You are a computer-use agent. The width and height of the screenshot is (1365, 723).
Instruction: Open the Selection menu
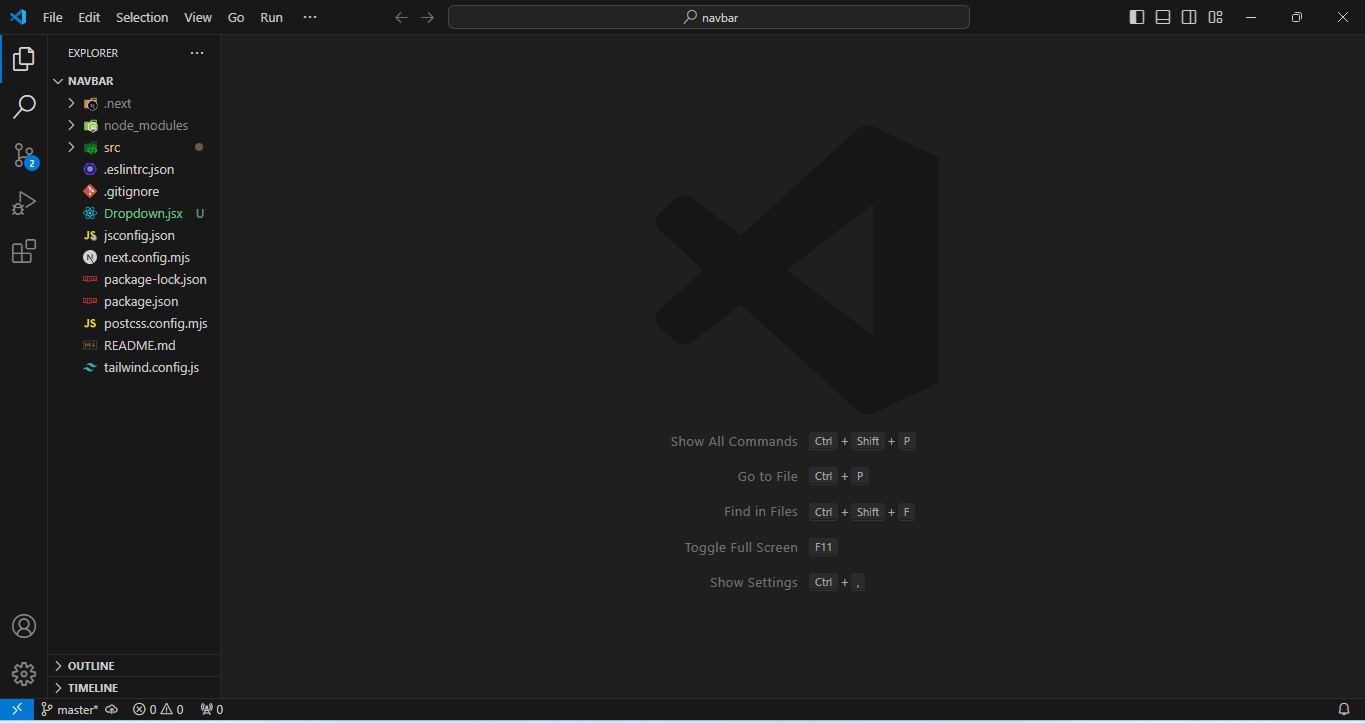coord(142,17)
